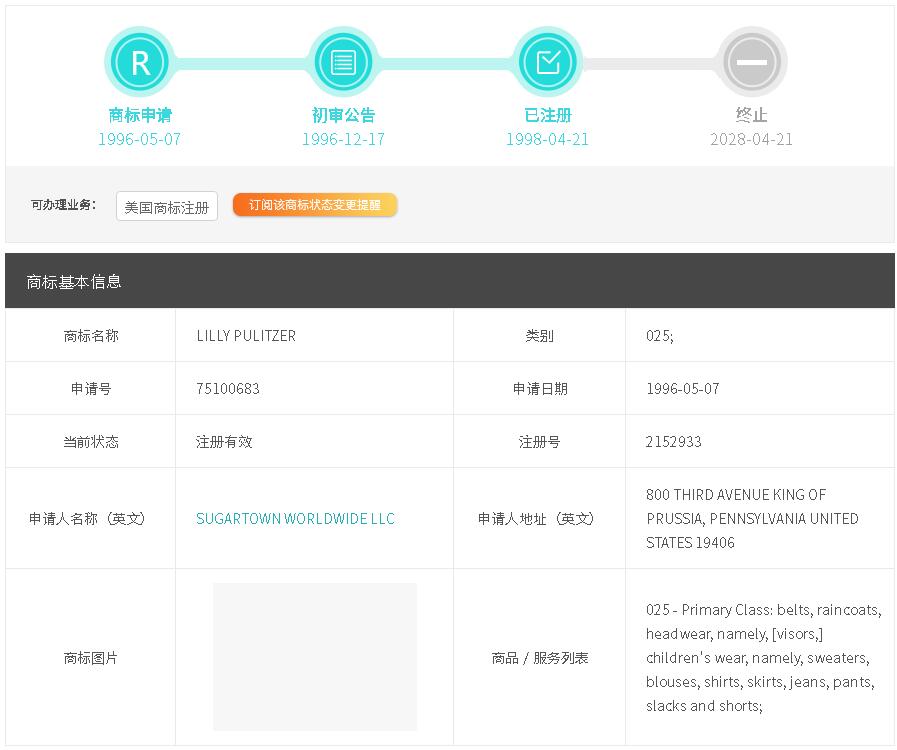Image resolution: width=897 pixels, height=750 pixels.
Task: Click the grey 终止 minus icon
Action: (x=751, y=62)
